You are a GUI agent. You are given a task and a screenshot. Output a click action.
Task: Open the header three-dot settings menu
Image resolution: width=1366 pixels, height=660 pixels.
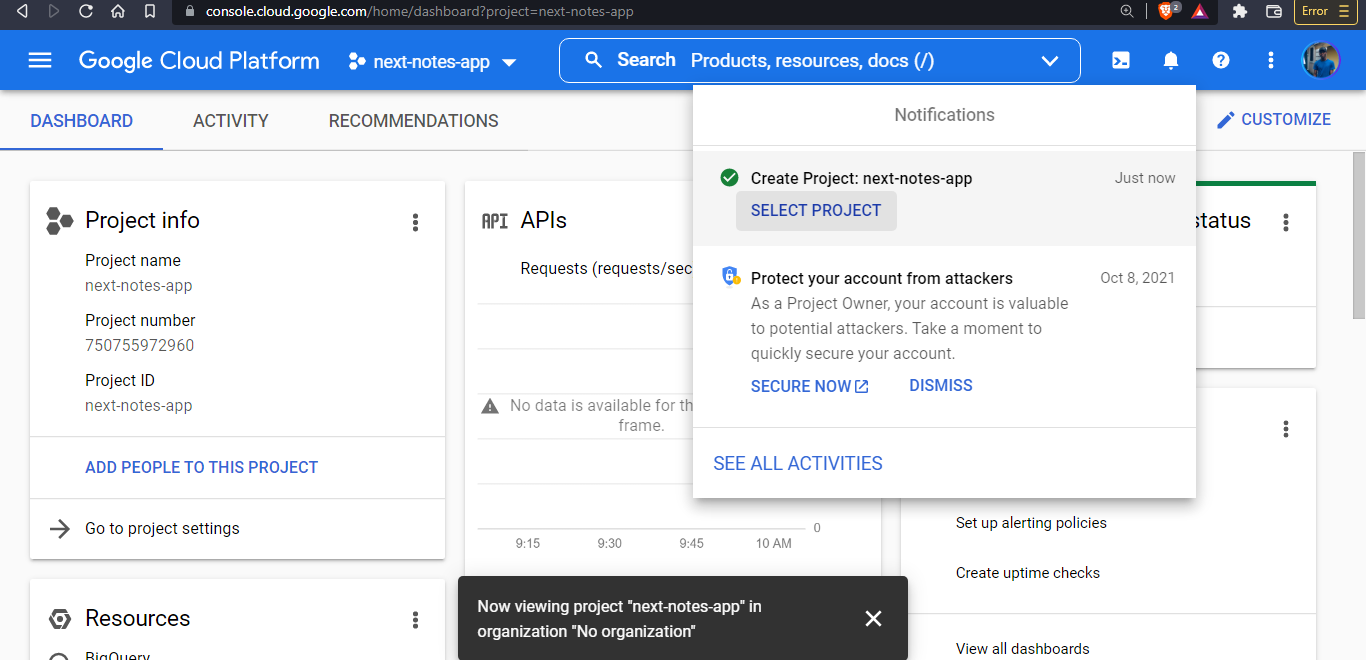click(1271, 61)
